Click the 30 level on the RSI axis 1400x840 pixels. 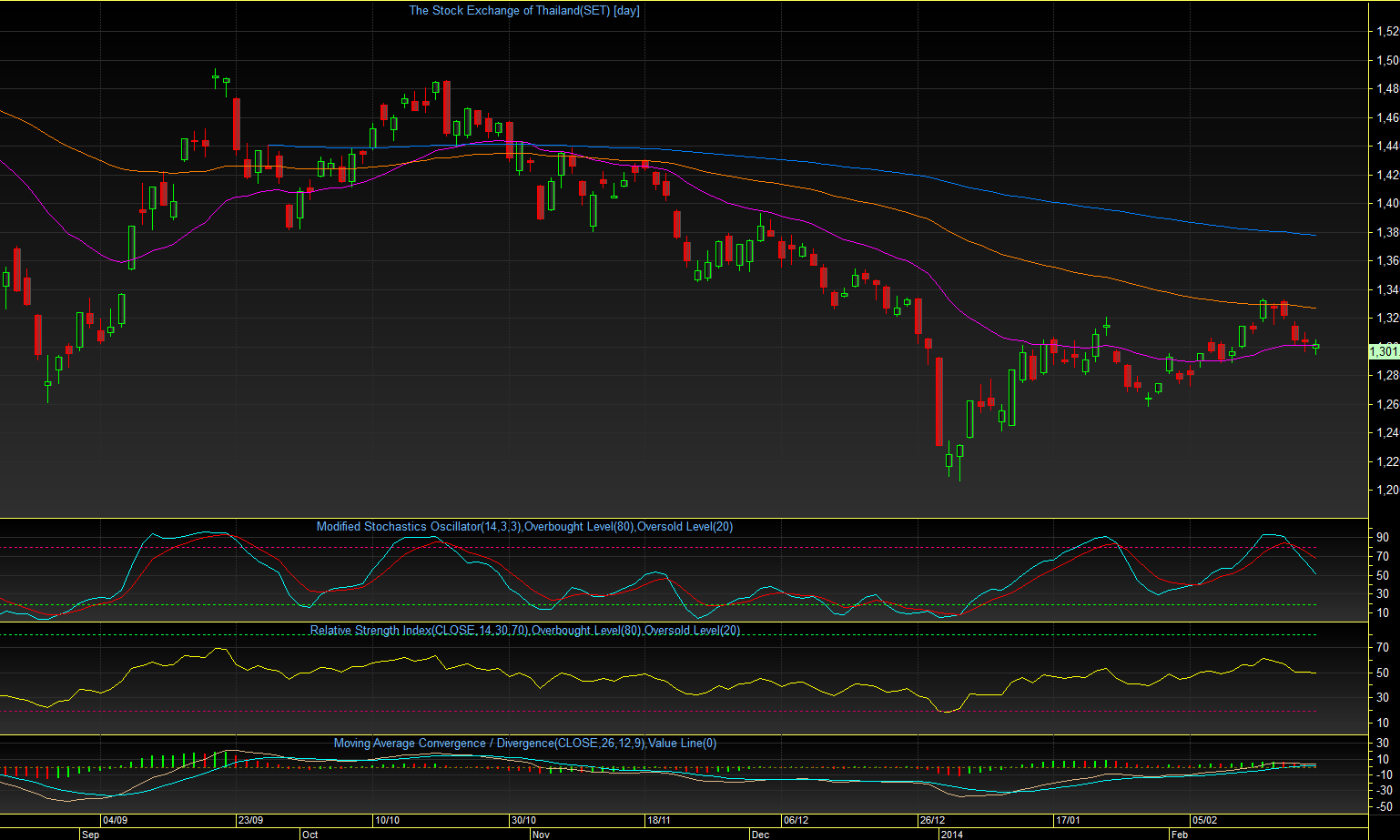(x=1383, y=698)
